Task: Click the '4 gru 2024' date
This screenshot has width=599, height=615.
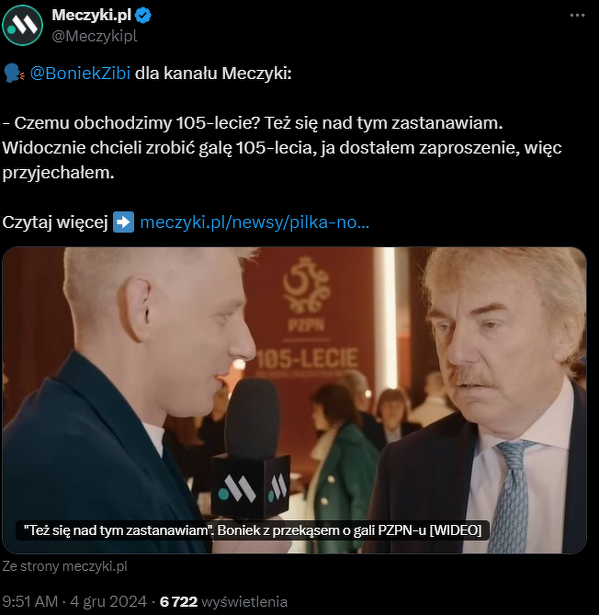Action: [108, 601]
